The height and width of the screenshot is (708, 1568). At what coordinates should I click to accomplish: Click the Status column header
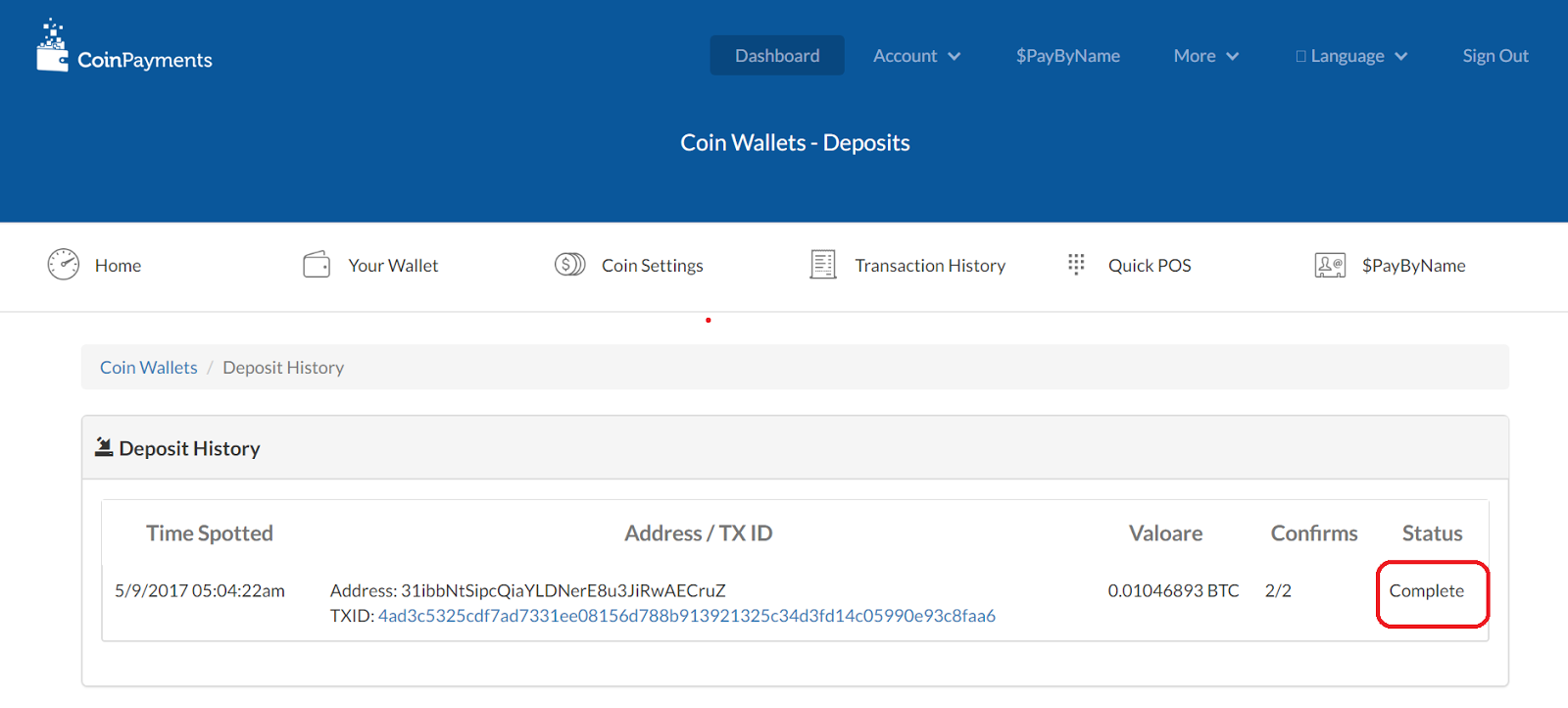(x=1432, y=533)
